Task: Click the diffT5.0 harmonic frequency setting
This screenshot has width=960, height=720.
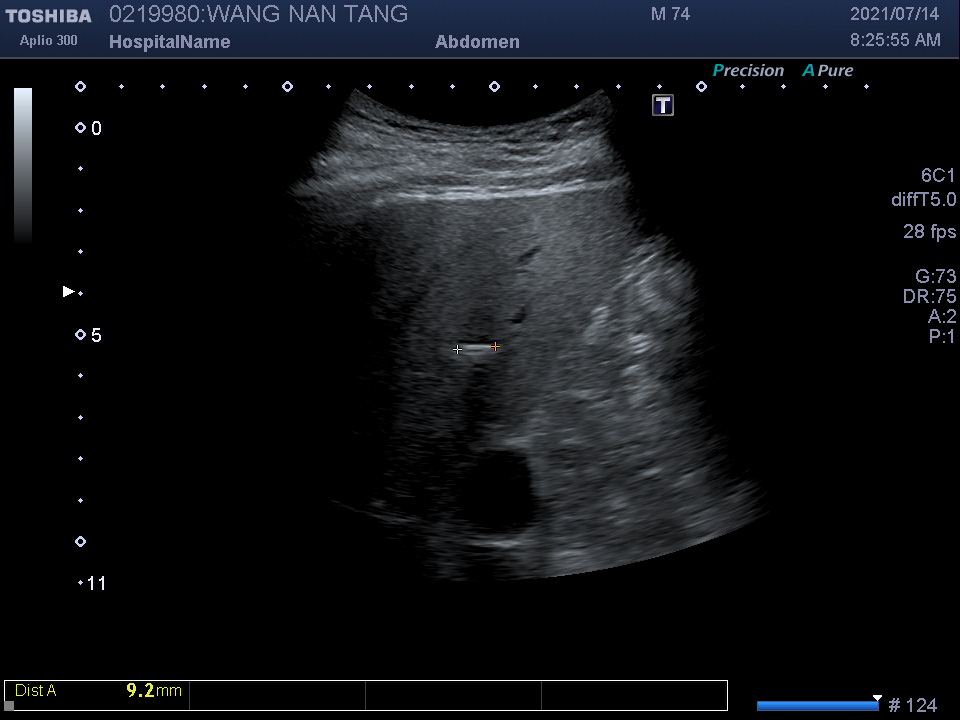Action: 923,200
